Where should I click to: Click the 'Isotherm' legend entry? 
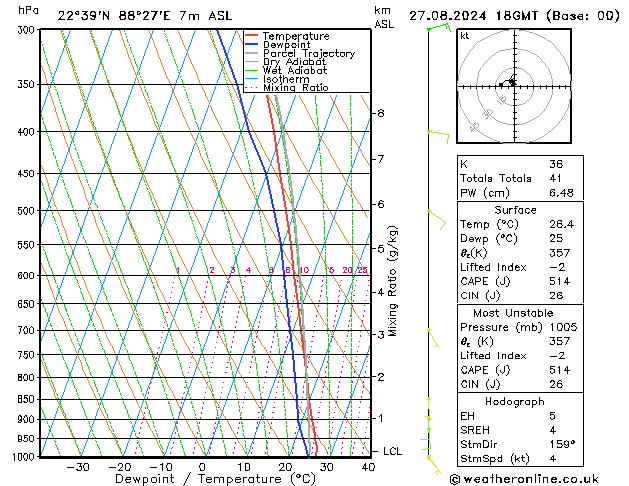(x=286, y=79)
